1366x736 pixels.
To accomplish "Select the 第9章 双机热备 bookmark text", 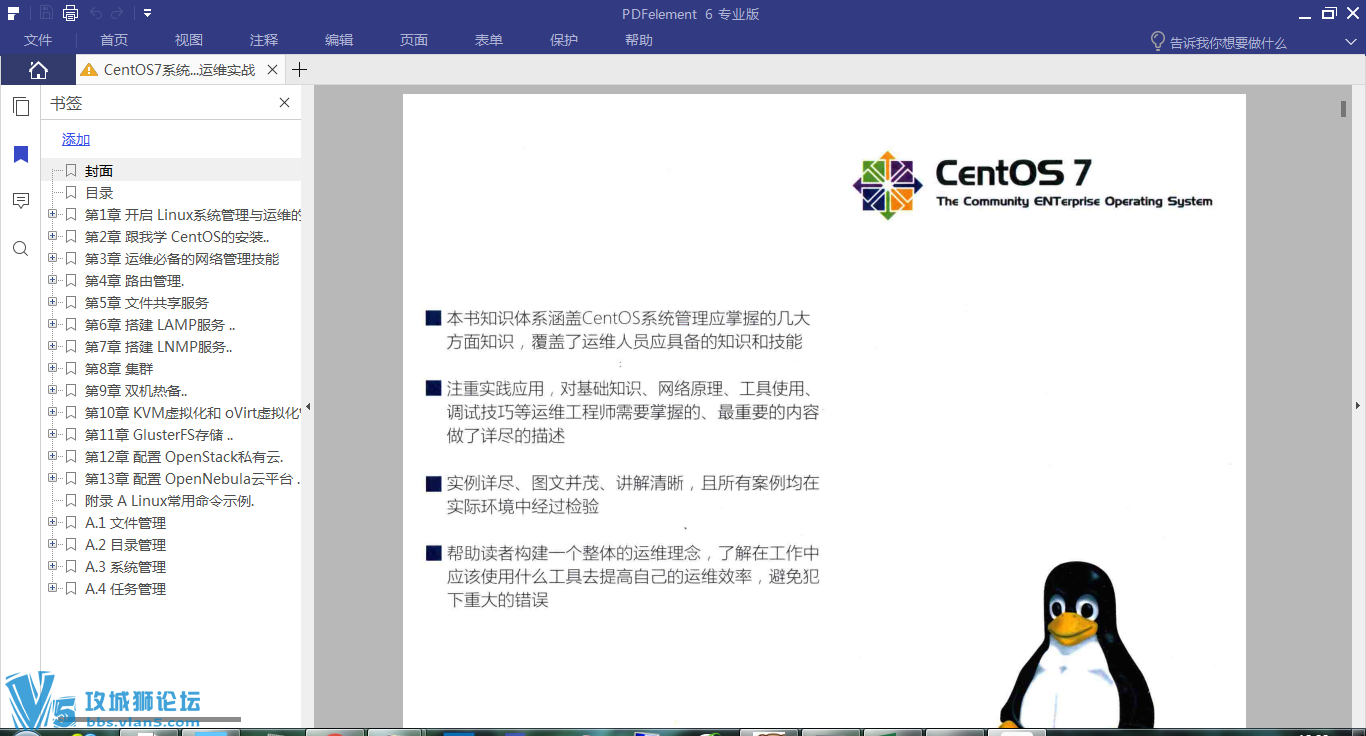I will click(136, 391).
